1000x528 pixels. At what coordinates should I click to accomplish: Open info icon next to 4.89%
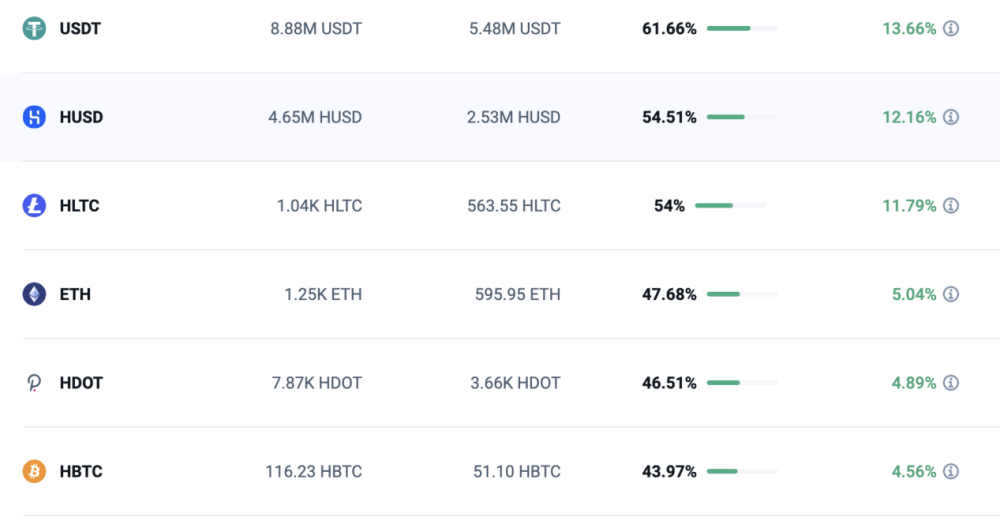(x=951, y=383)
